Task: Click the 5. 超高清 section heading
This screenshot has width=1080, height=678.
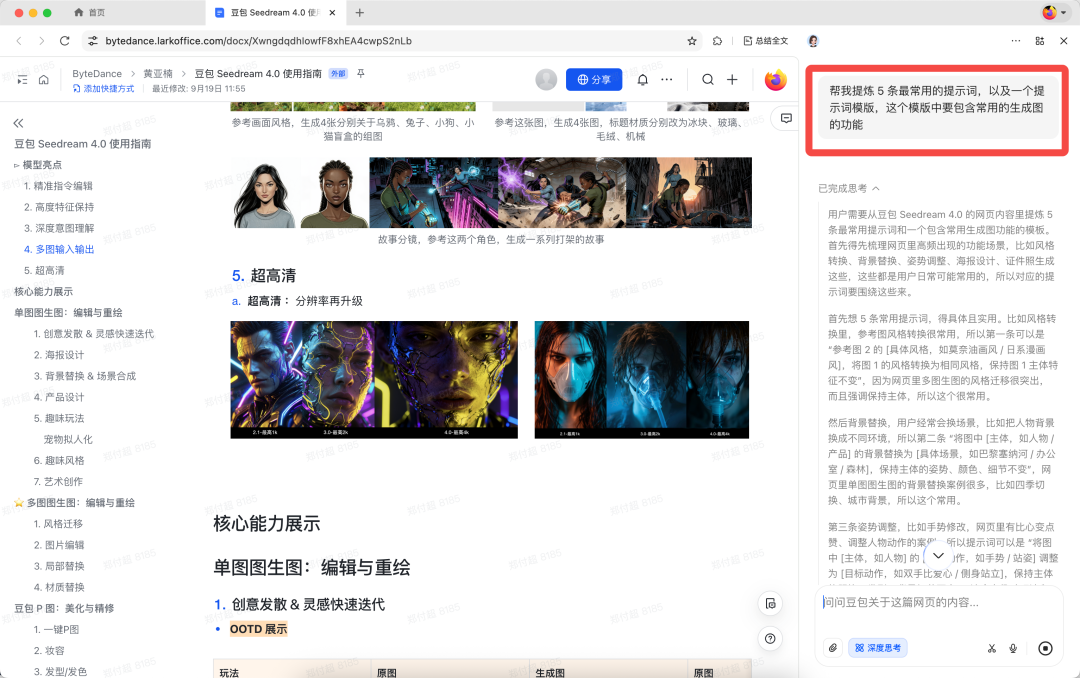Action: (264, 276)
